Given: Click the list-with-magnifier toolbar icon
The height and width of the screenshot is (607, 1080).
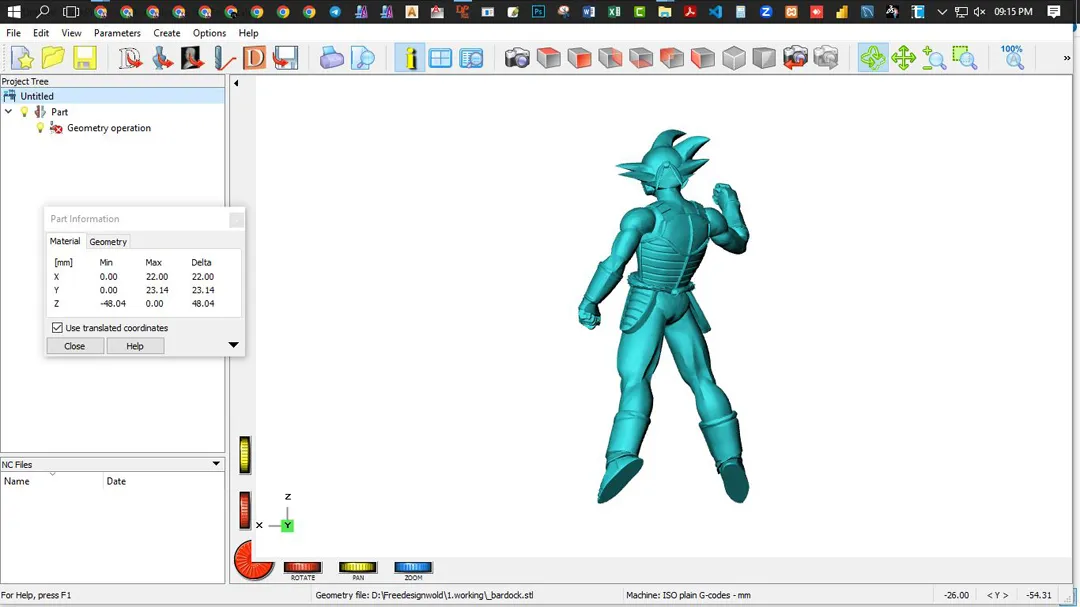Looking at the screenshot, I should click(471, 59).
